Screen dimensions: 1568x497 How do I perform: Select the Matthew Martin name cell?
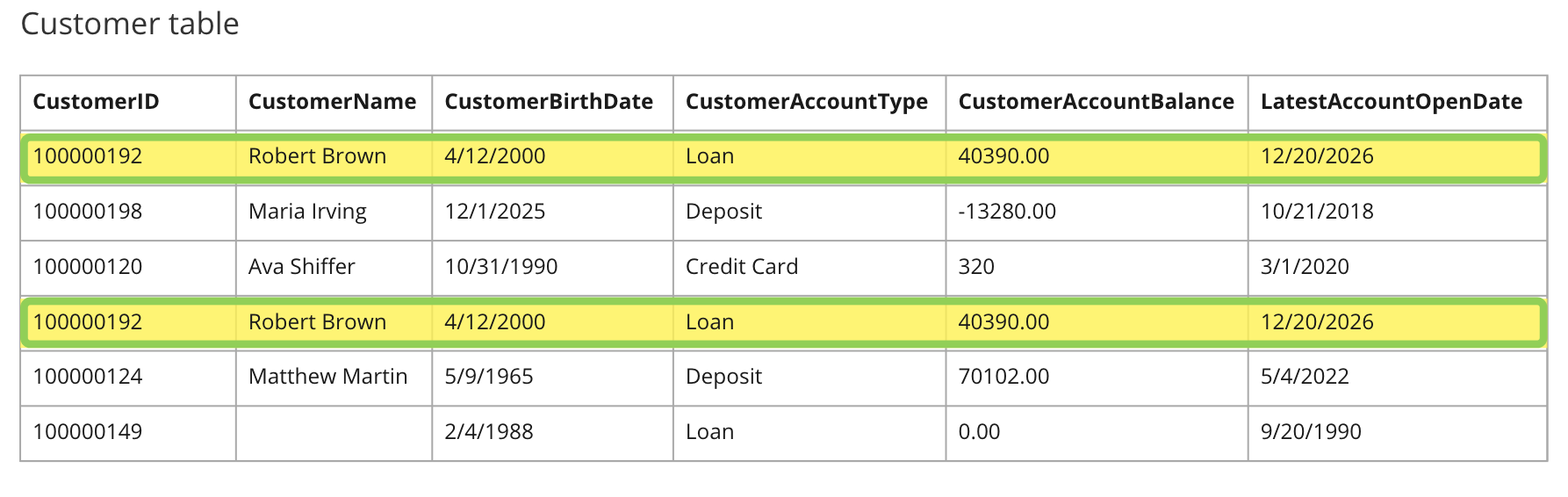click(x=334, y=378)
